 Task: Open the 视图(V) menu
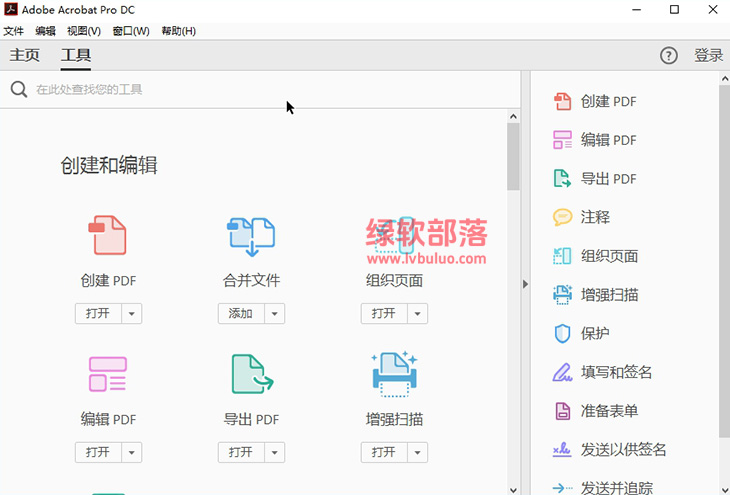(x=84, y=31)
